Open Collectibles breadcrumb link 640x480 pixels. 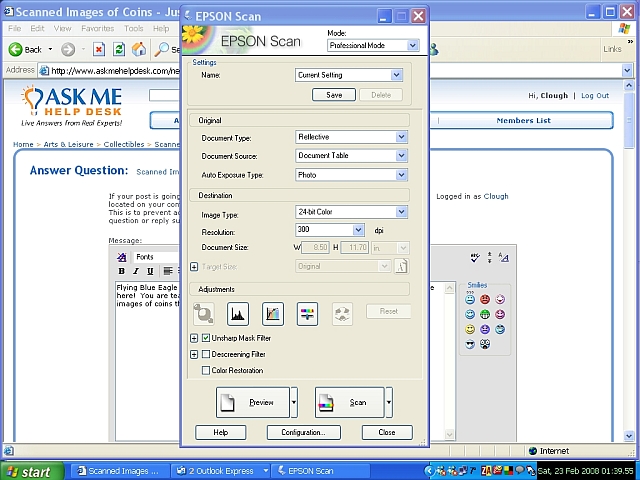[124, 144]
